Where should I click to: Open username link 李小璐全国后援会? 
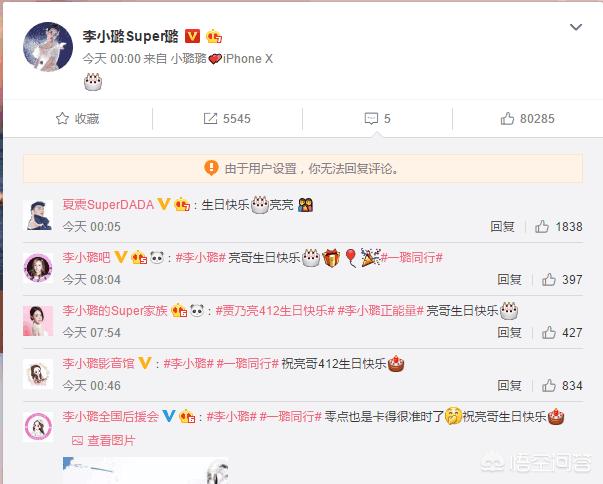(x=110, y=416)
